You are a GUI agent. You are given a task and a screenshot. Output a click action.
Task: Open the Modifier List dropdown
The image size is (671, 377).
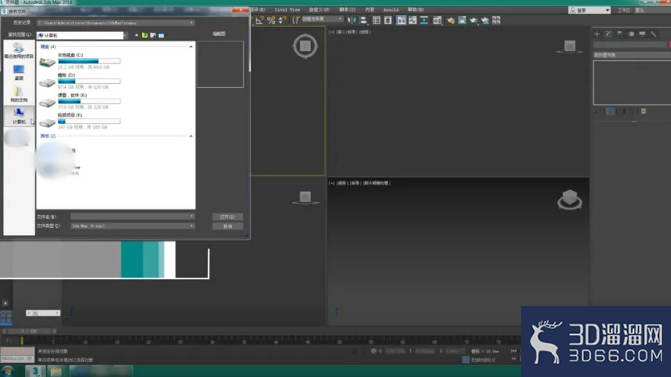[631, 55]
